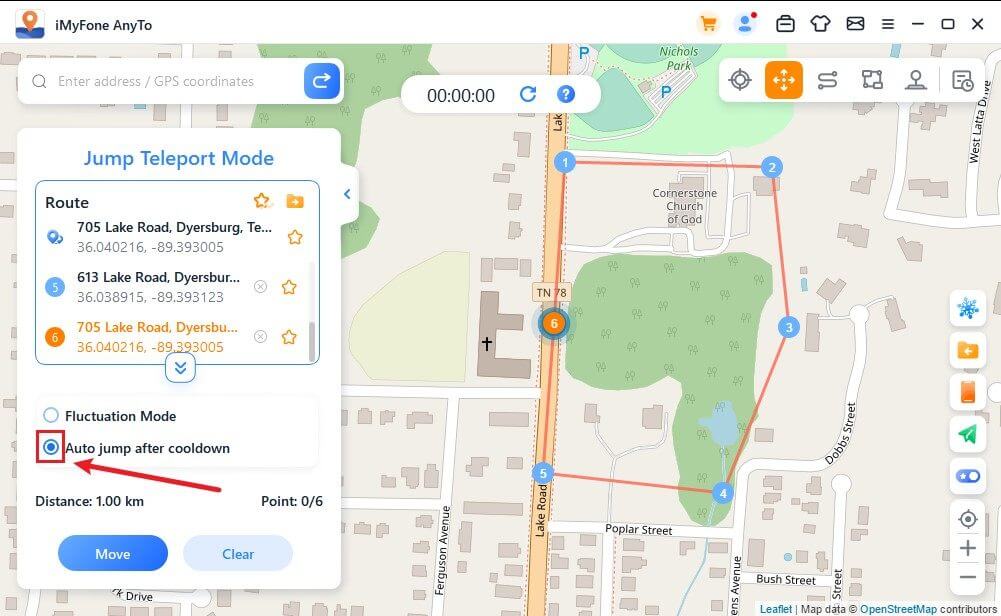Click the 00:00:00 timer display
1001x616 pixels.
click(x=461, y=96)
